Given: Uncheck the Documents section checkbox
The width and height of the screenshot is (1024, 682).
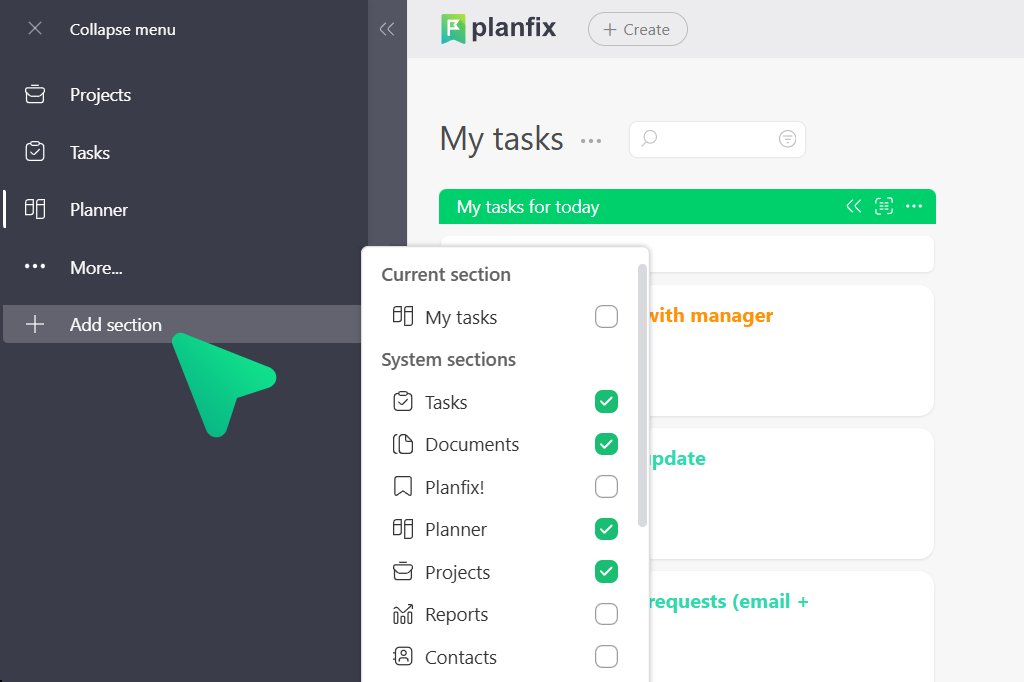Looking at the screenshot, I should coord(606,444).
